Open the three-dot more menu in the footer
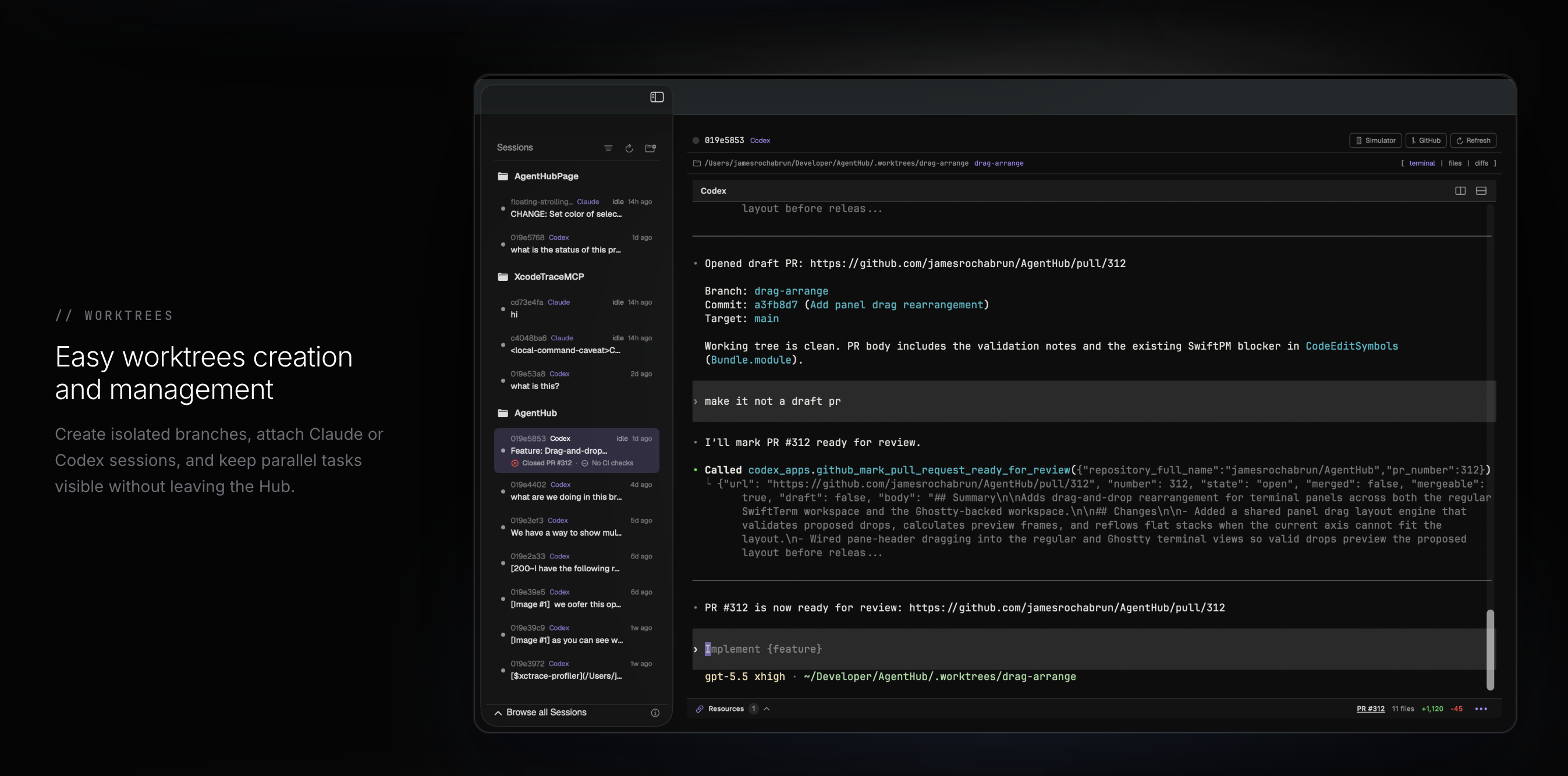This screenshot has height=776, width=1568. [x=1481, y=709]
